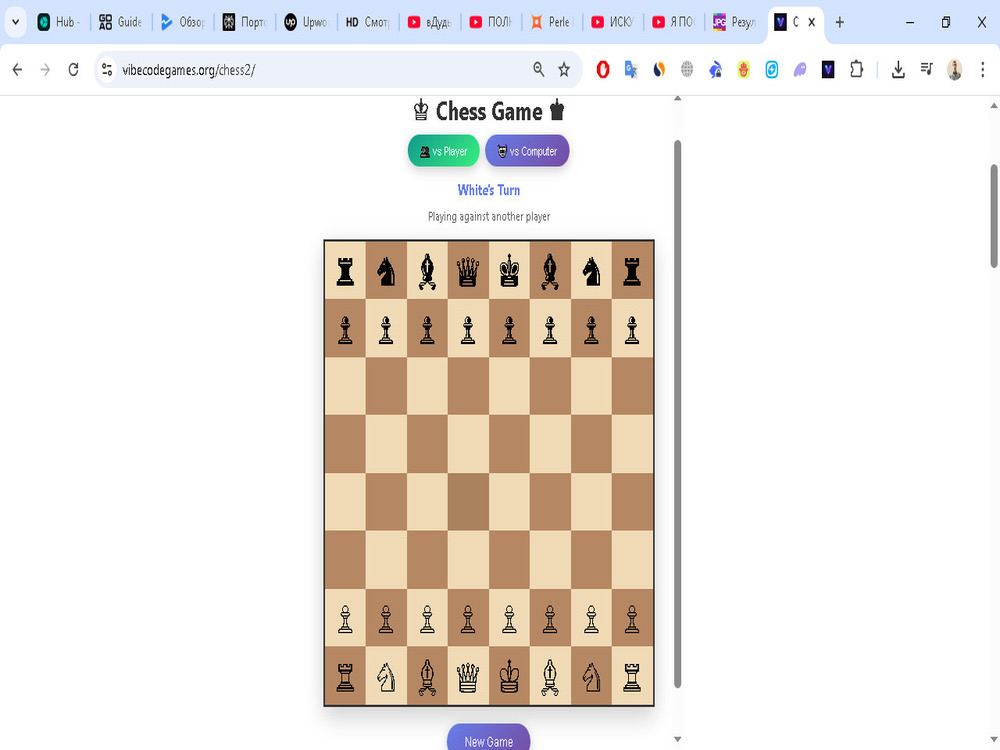
Task: Bookmark page with star icon
Action: 564,70
